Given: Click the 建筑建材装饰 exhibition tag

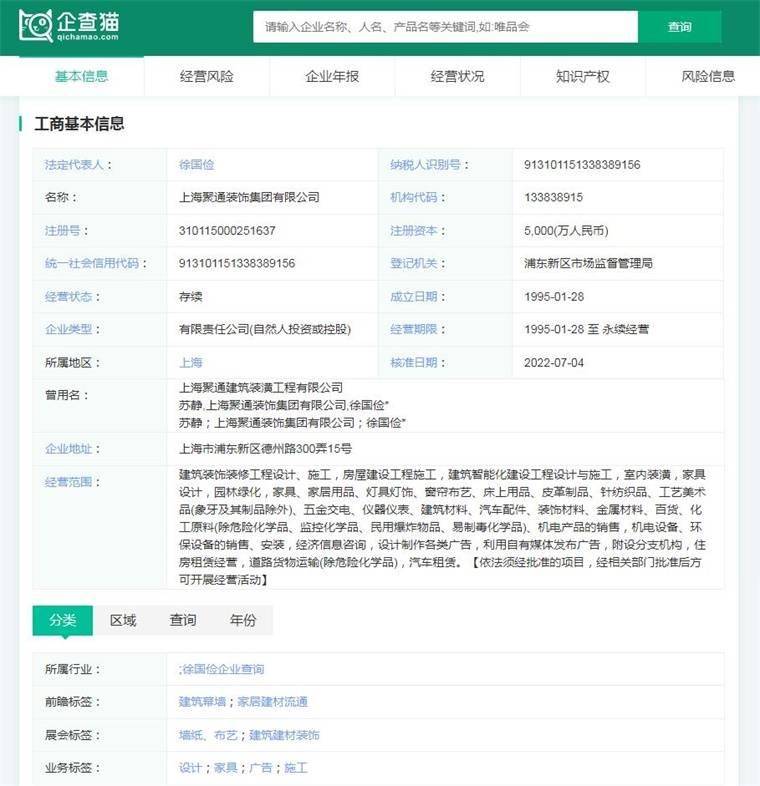Looking at the screenshot, I should tap(284, 735).
